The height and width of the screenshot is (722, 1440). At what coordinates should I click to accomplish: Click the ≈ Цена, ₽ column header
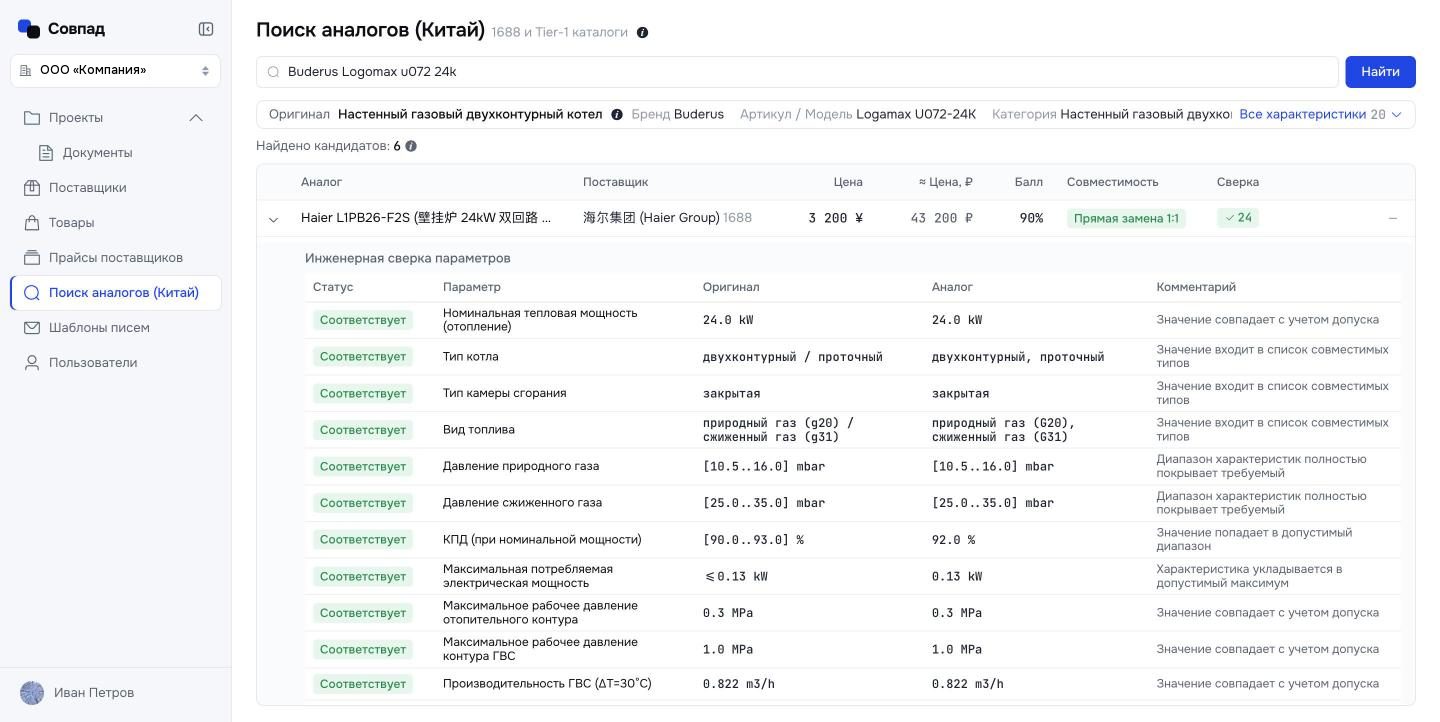click(945, 182)
